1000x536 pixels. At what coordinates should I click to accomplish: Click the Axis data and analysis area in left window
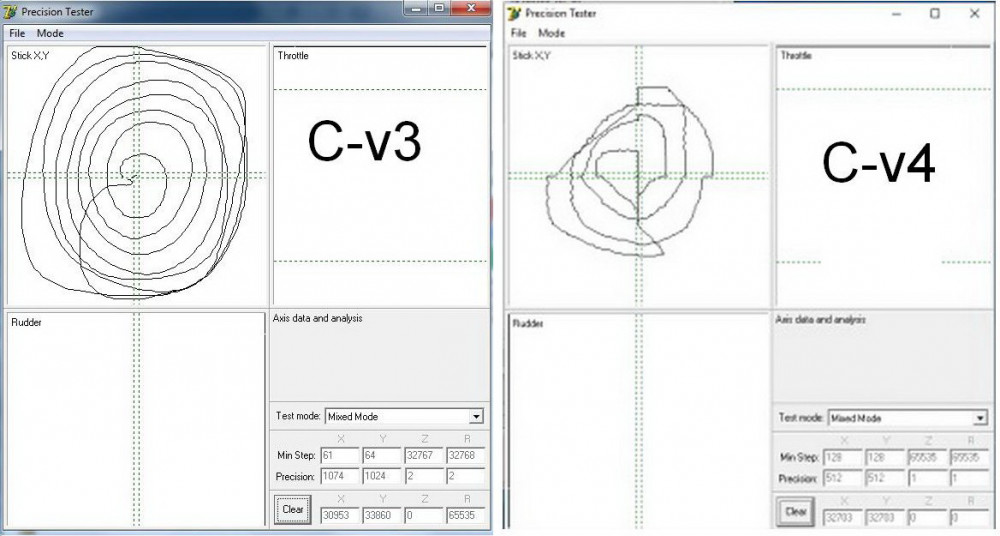pyautogui.click(x=380, y=355)
